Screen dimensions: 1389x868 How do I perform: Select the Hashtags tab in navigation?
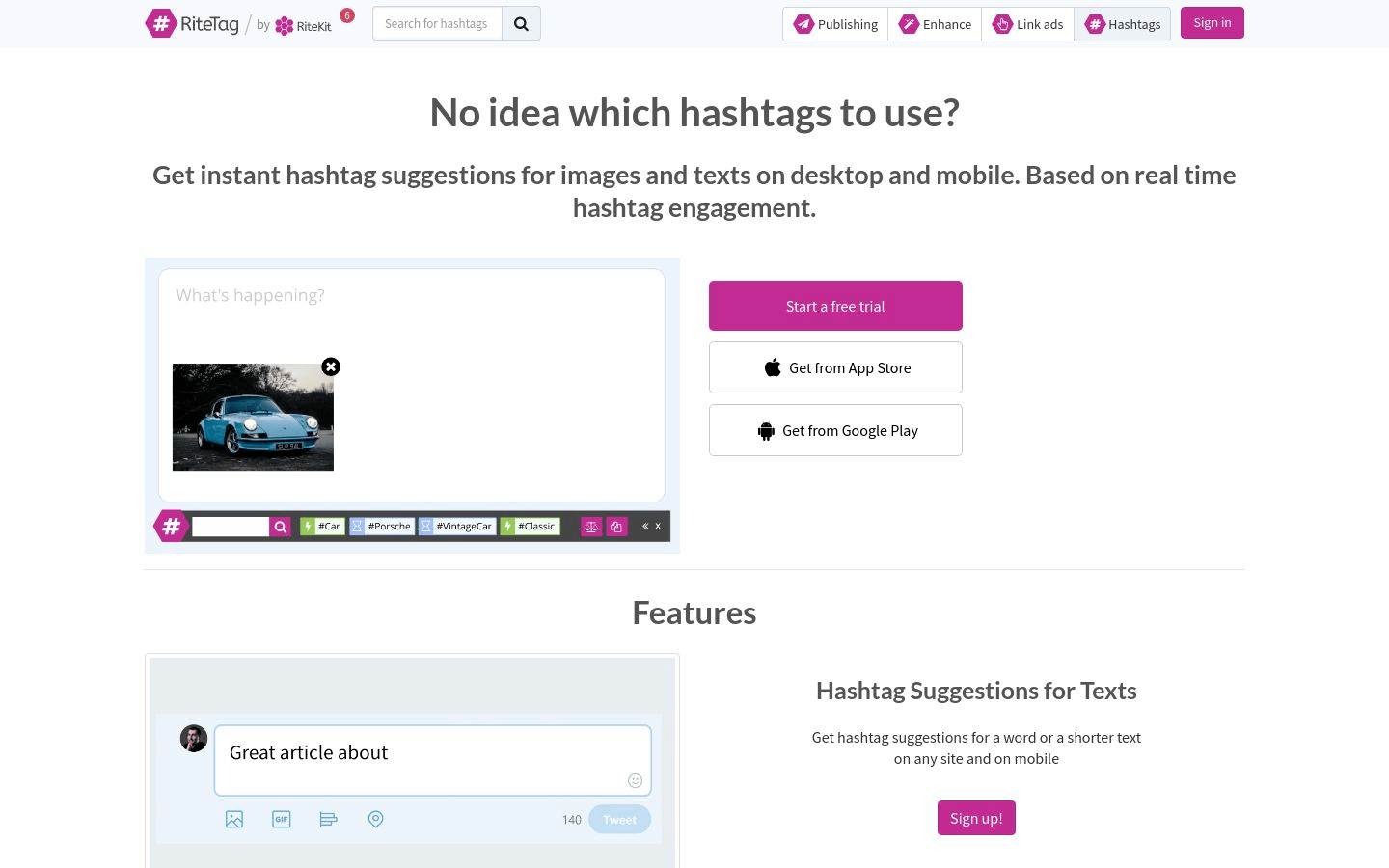click(x=1123, y=24)
